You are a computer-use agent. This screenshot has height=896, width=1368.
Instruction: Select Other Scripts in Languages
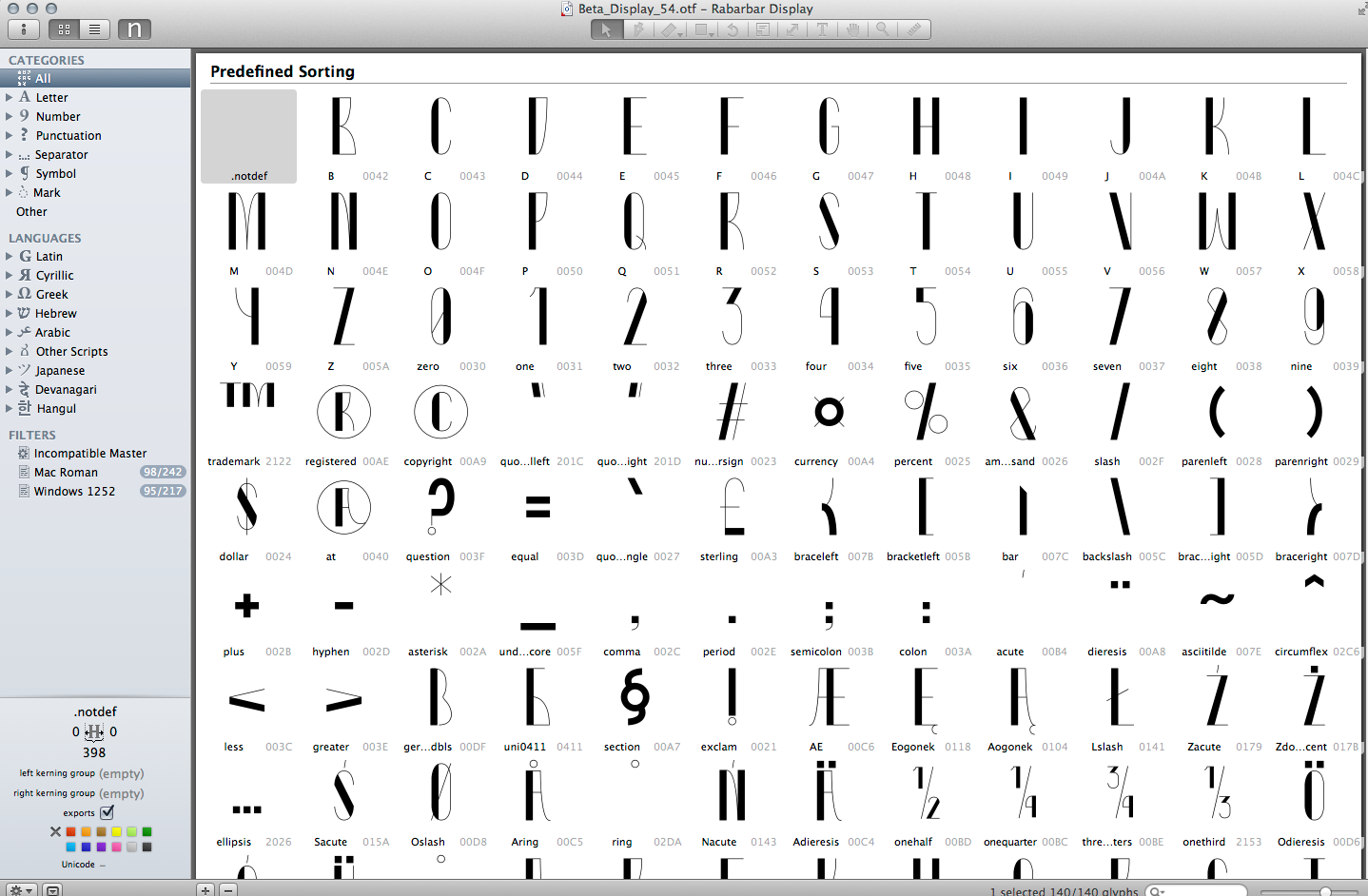95,351
